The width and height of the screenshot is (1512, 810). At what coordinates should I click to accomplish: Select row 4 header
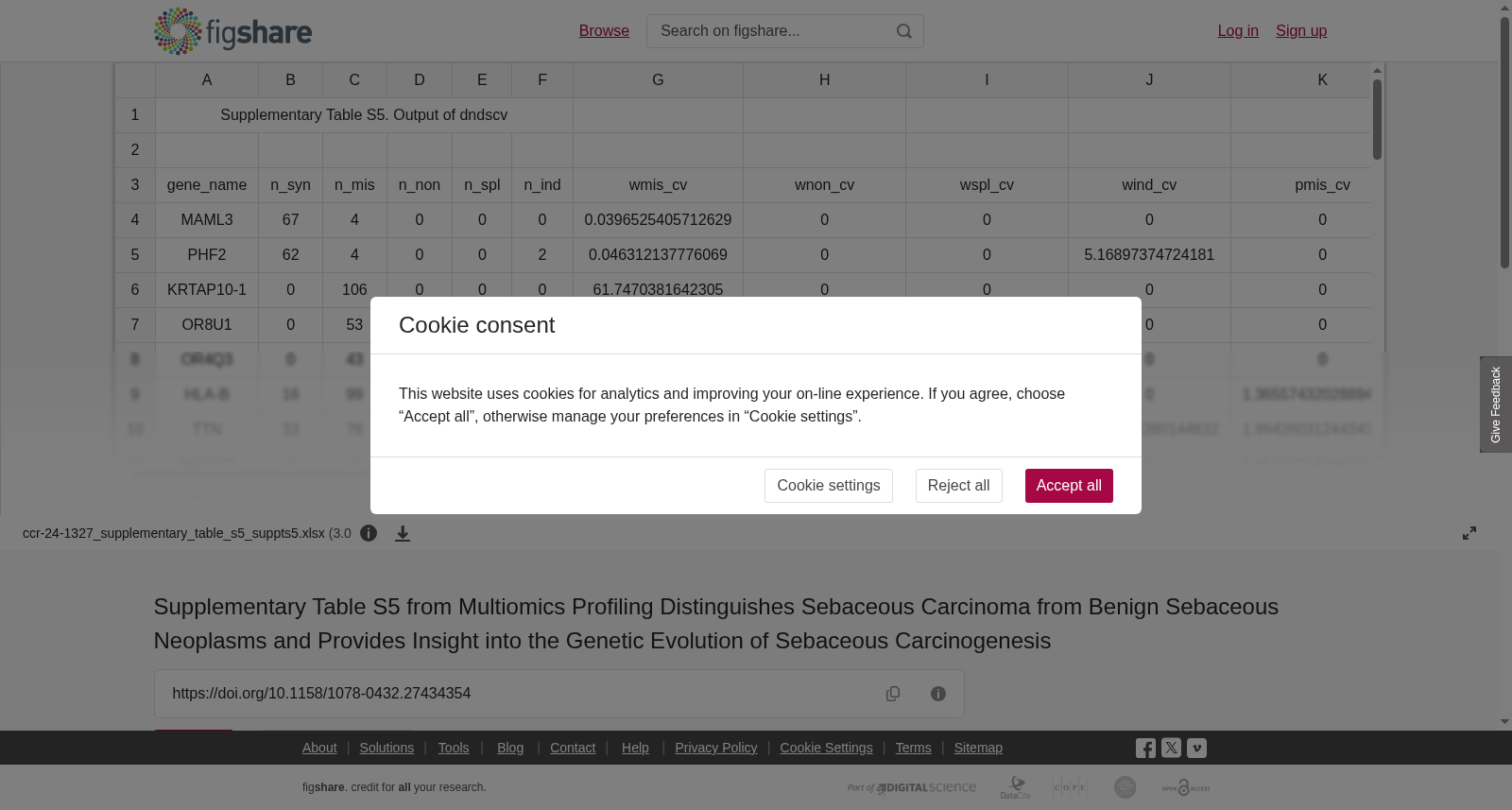coord(135,220)
